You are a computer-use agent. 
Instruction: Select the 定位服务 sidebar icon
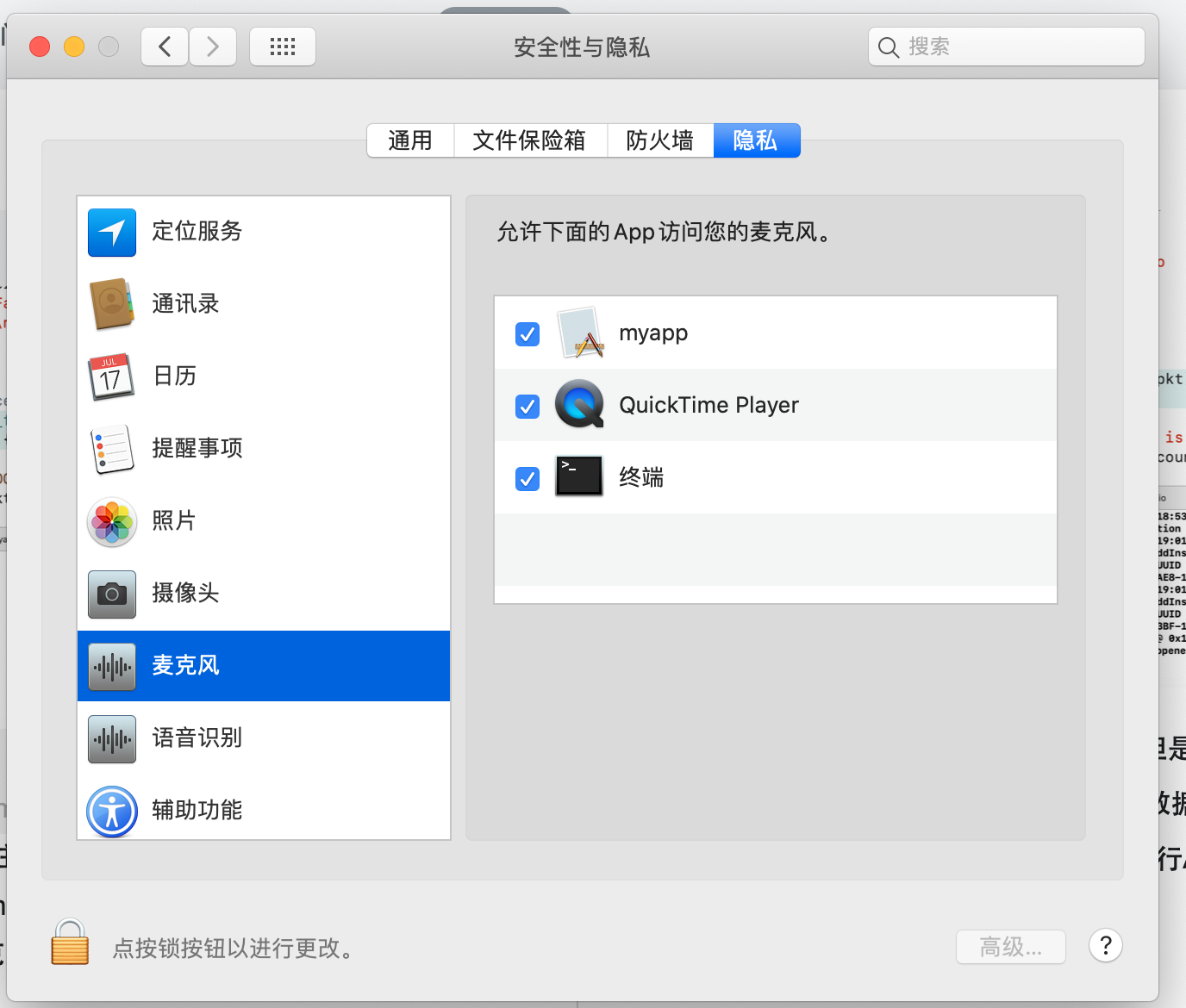point(111,232)
